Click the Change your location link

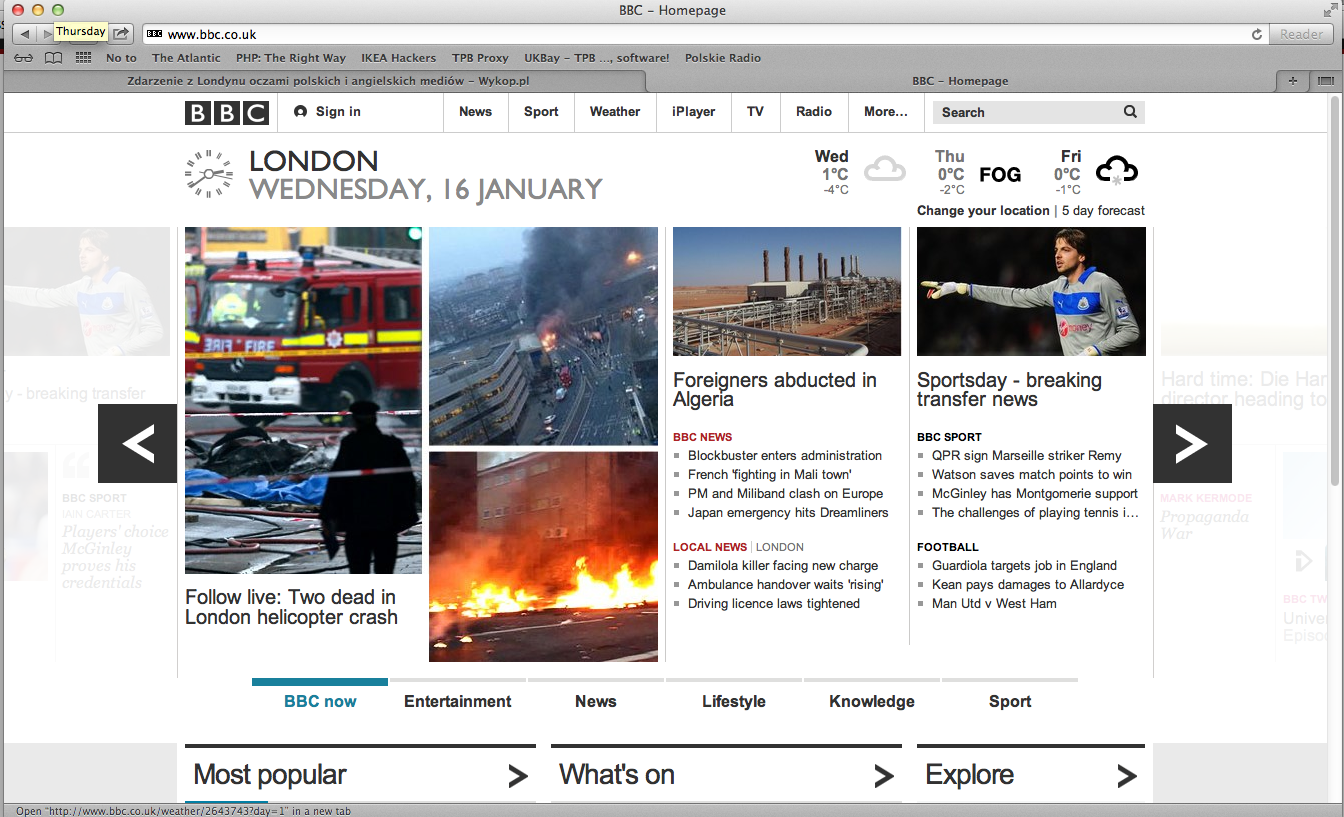pos(983,211)
